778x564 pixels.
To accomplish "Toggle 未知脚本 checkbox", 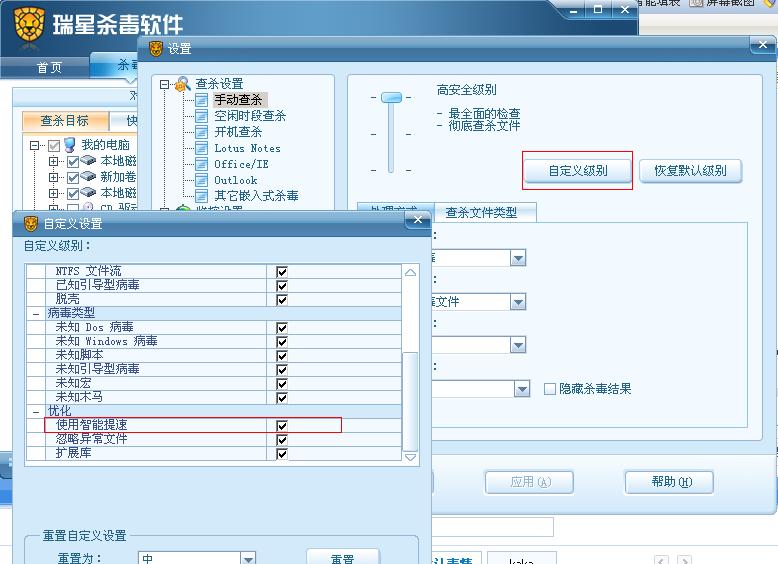I will tap(282, 356).
